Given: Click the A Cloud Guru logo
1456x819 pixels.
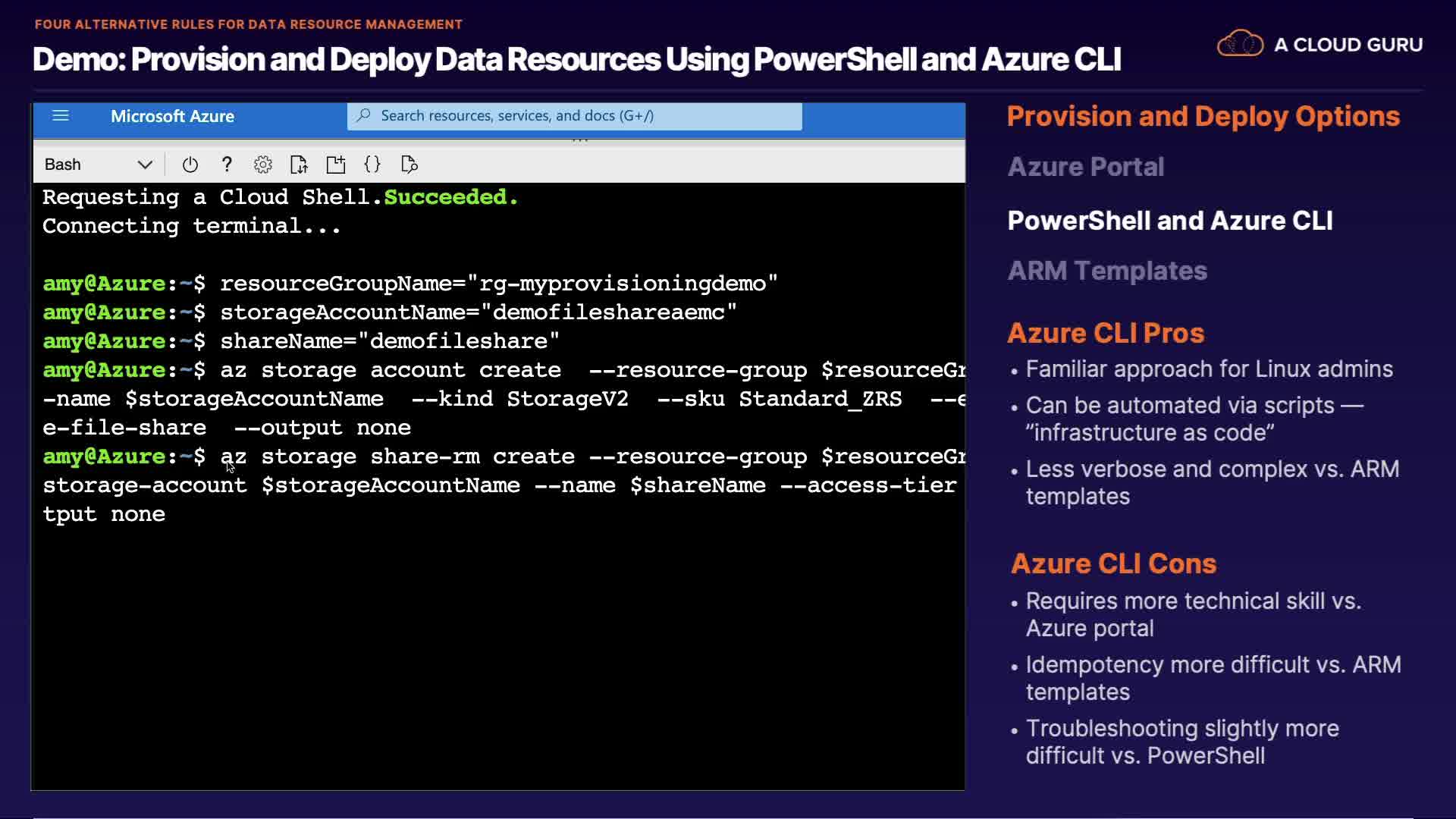Looking at the screenshot, I should (1319, 44).
